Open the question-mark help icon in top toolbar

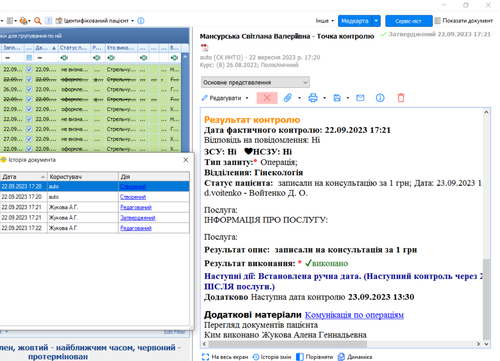pyautogui.click(x=49, y=21)
